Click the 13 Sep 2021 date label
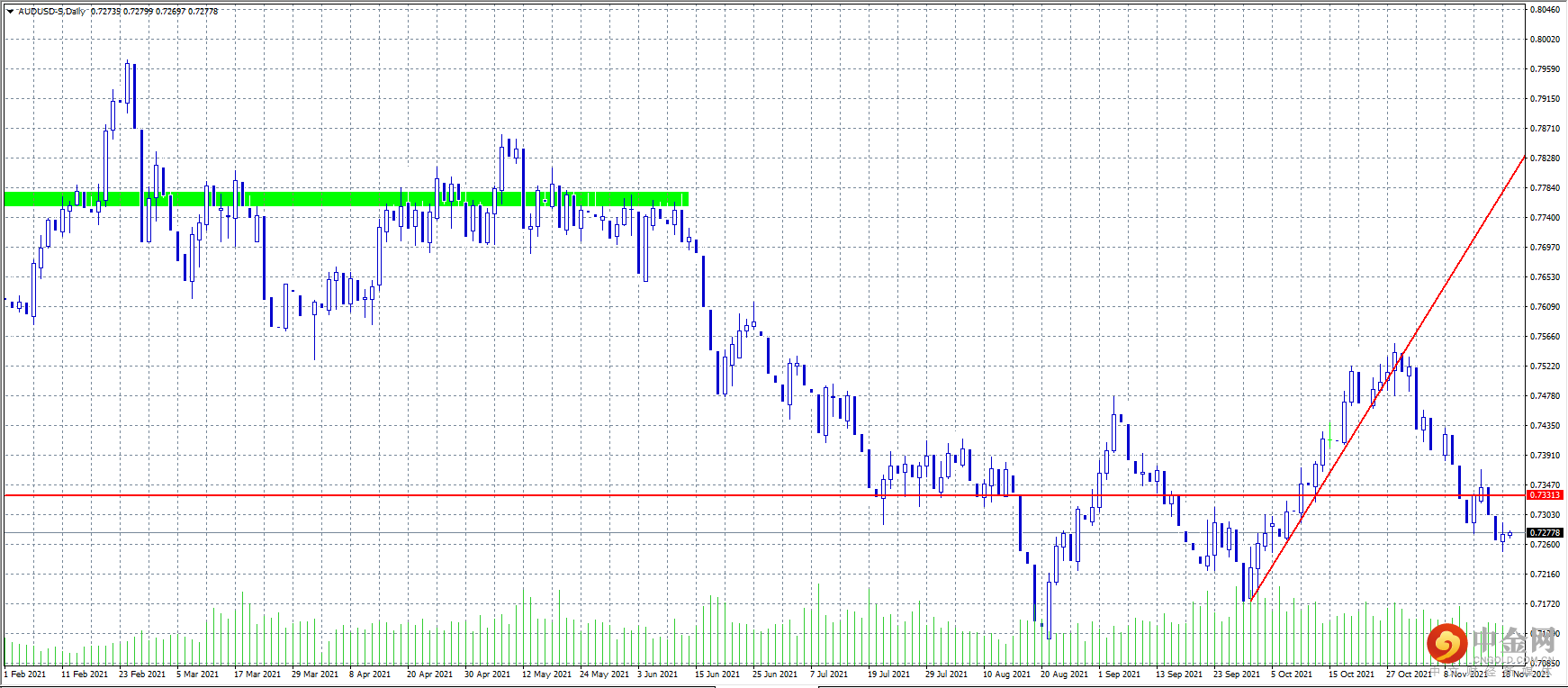1568x688 pixels. pos(1179,674)
